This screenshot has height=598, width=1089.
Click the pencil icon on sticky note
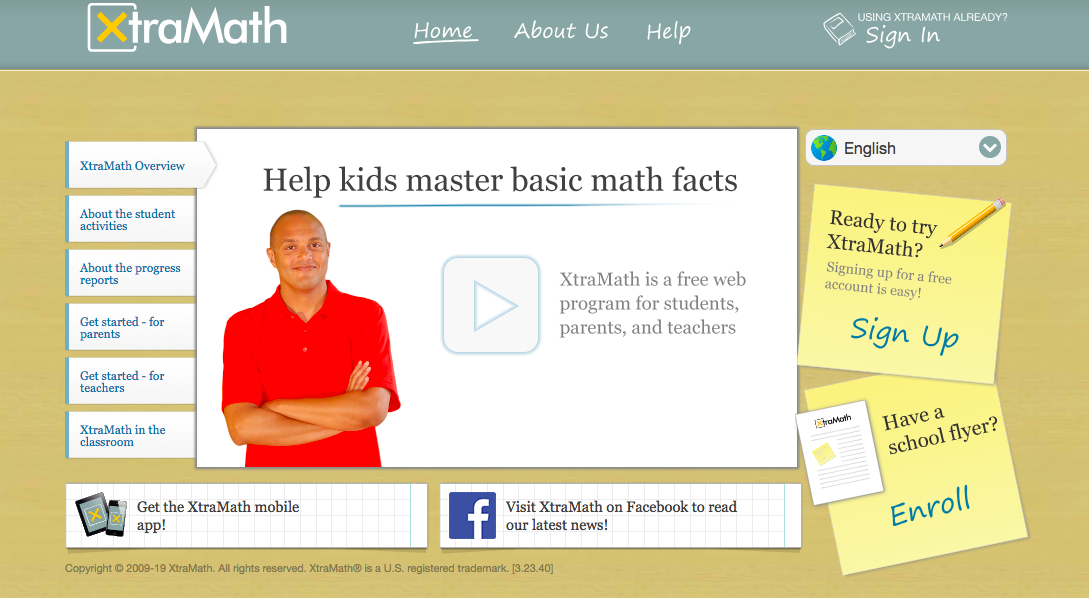pos(972,222)
